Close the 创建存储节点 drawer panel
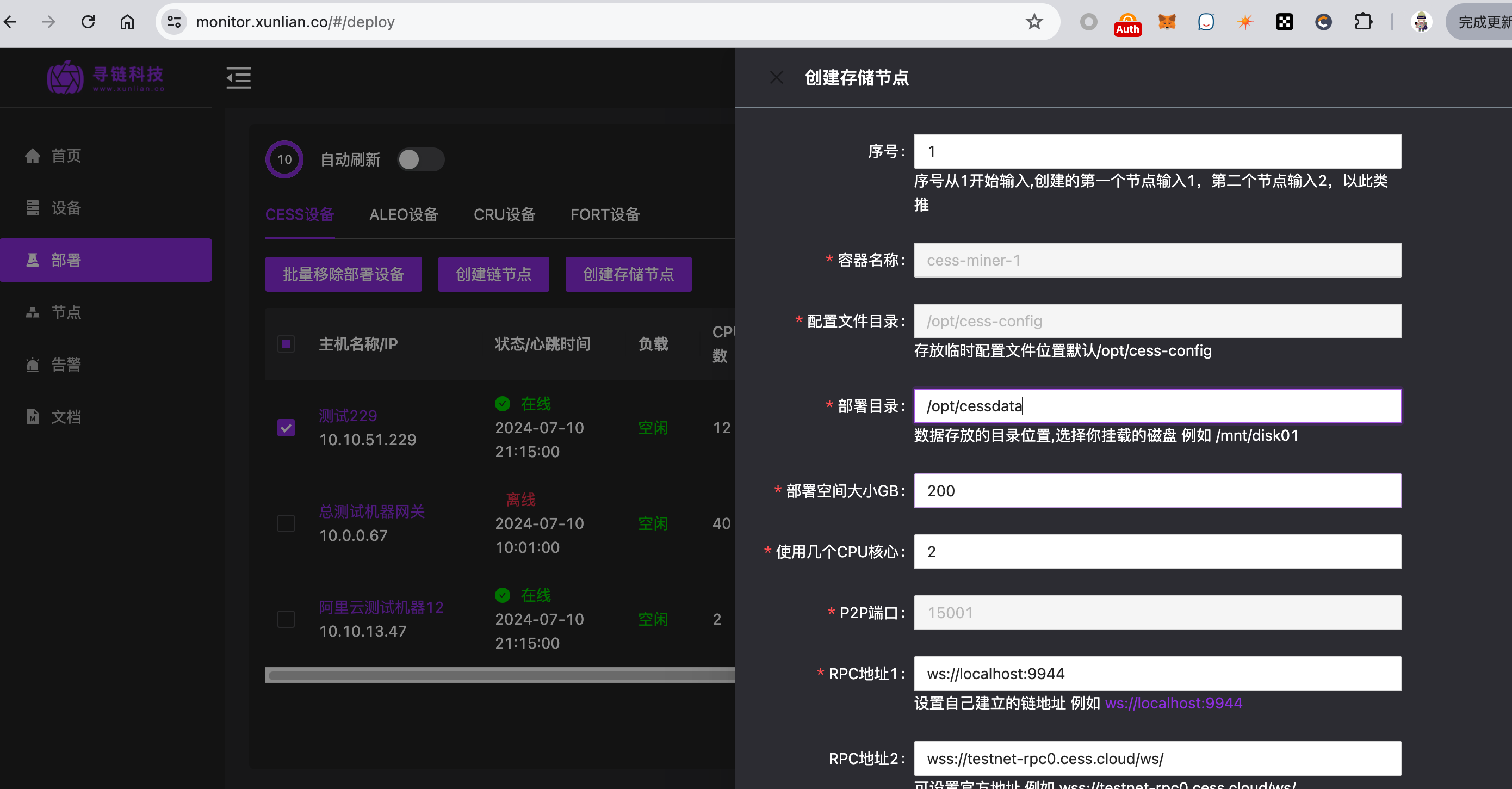 pyautogui.click(x=776, y=77)
